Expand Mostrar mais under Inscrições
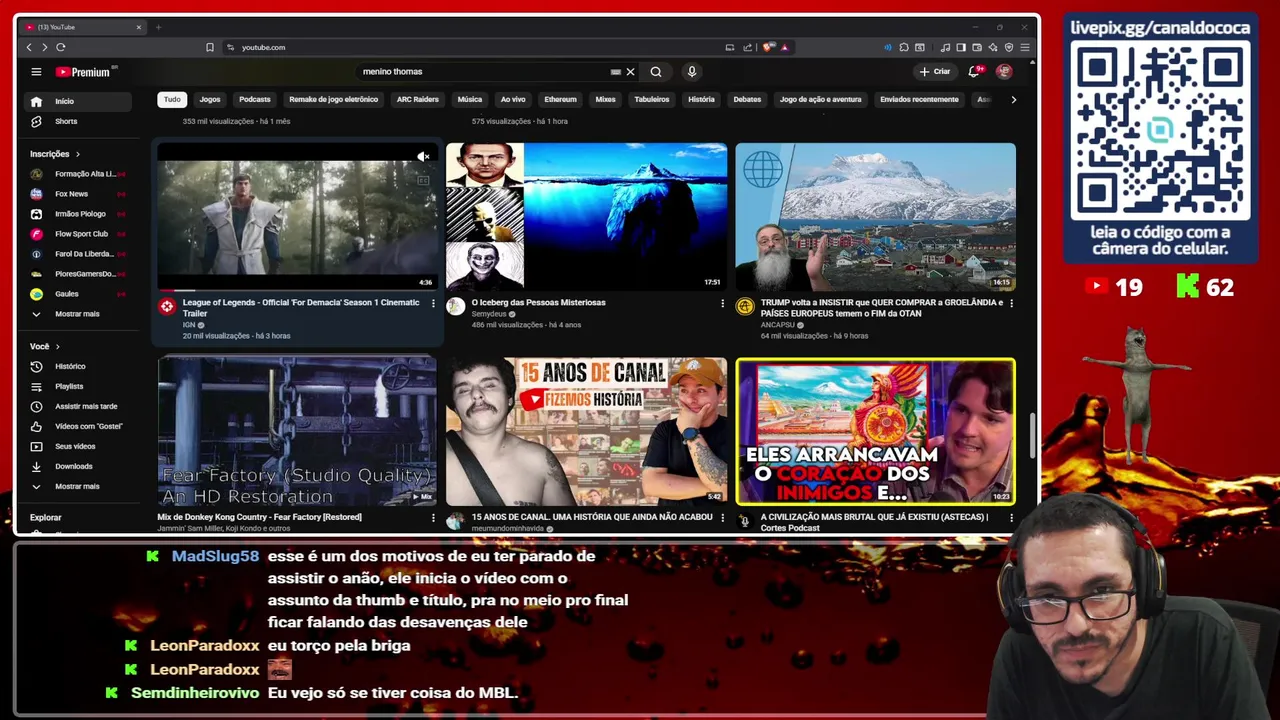 tap(78, 314)
